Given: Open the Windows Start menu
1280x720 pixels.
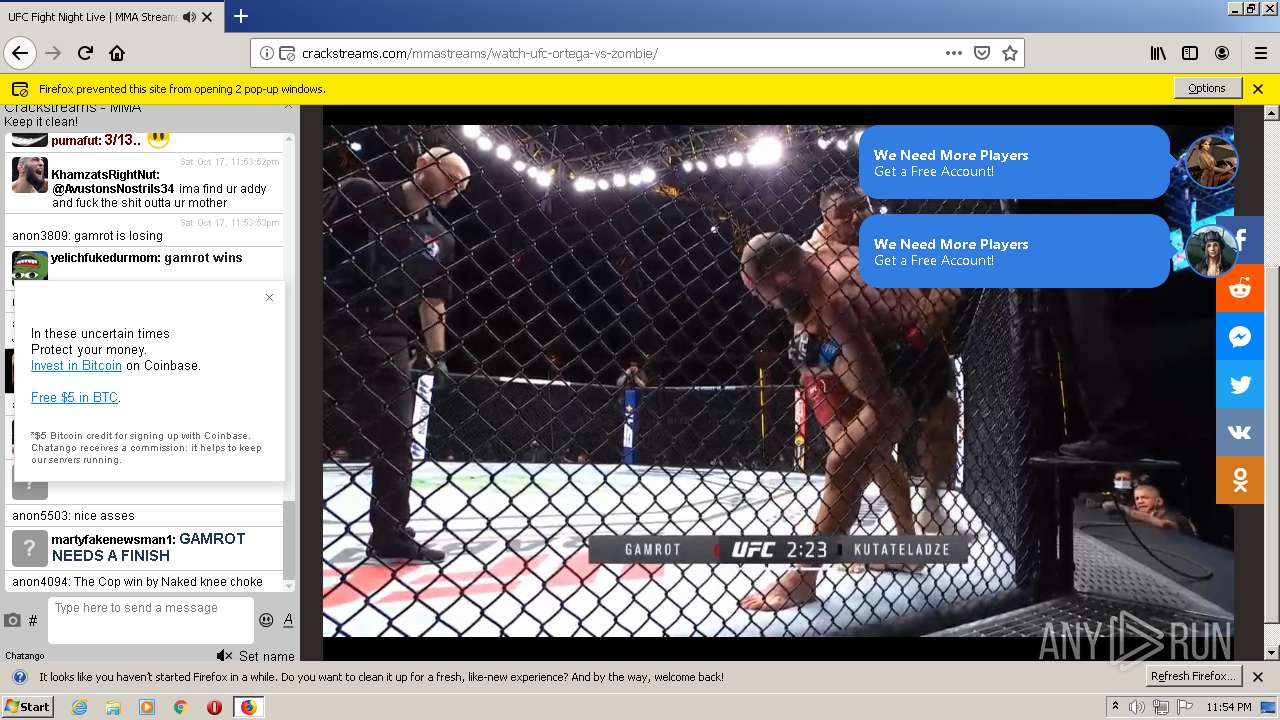Looking at the screenshot, I should pyautogui.click(x=28, y=706).
